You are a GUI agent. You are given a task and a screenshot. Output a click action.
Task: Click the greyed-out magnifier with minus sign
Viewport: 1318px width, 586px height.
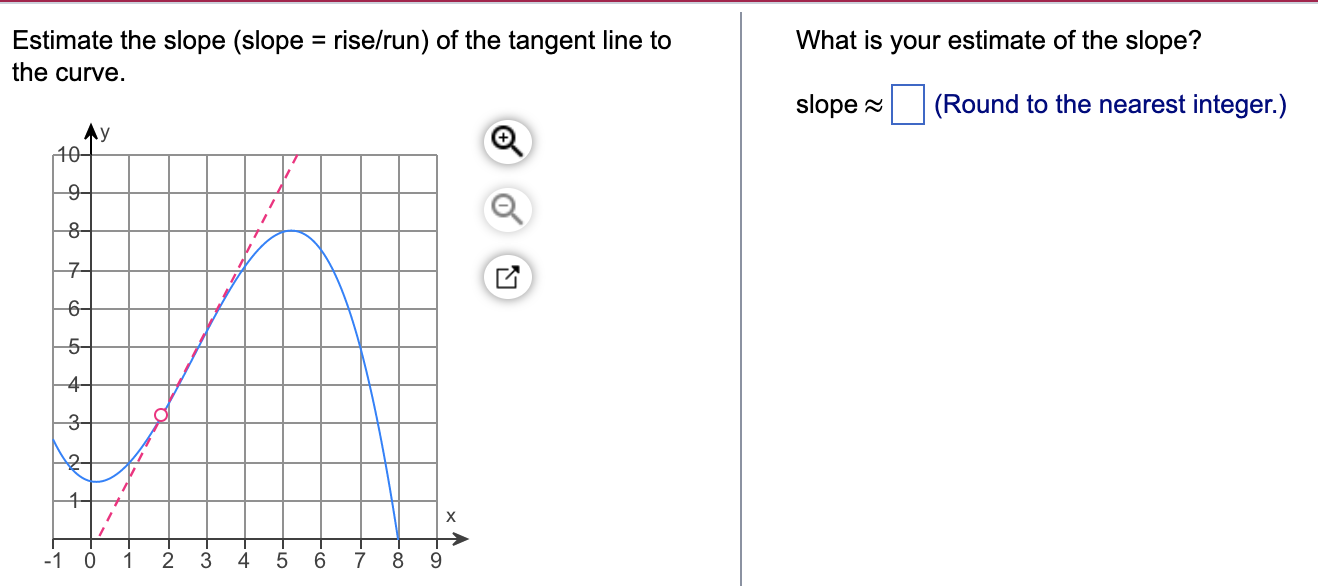[x=507, y=209]
